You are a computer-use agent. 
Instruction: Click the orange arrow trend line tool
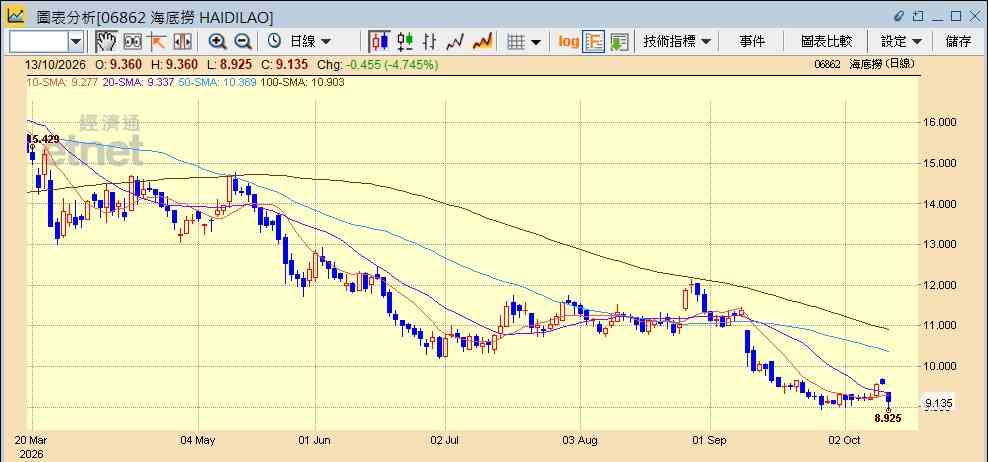point(156,42)
